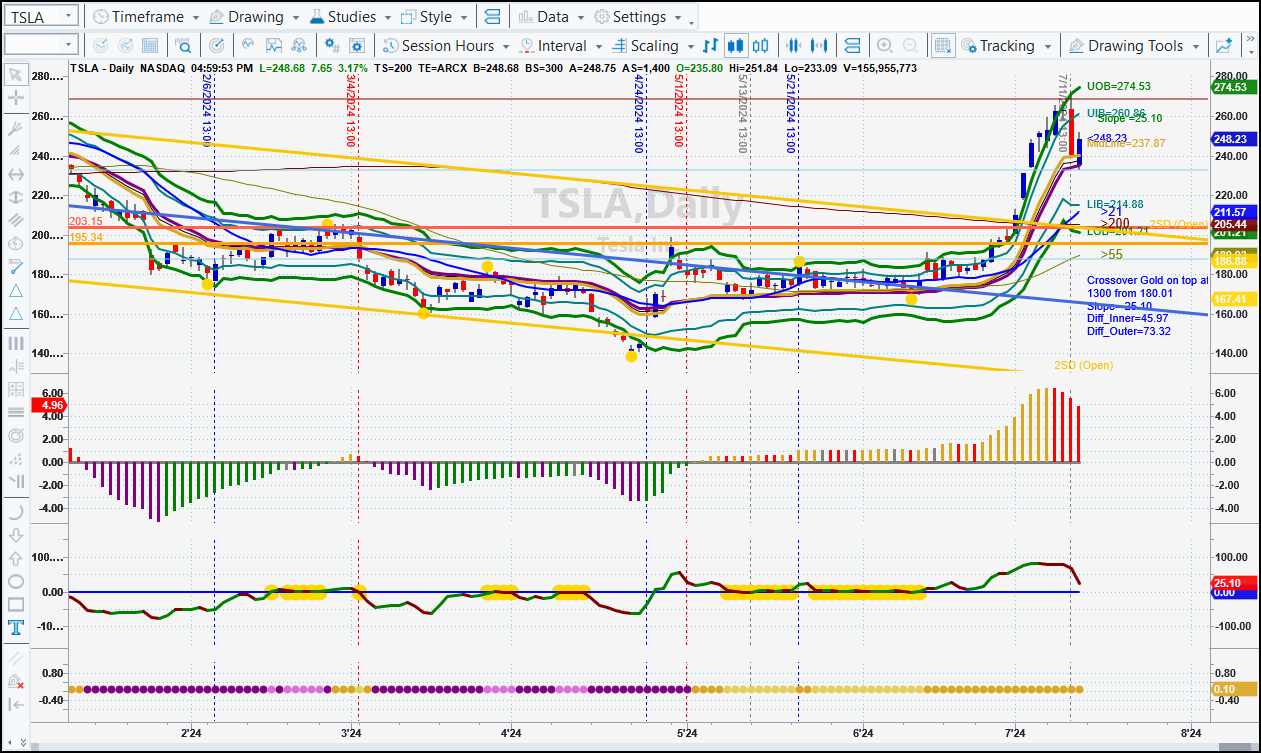Click the stacked panels icon beside Scaling tools
1261x753 pixels.
pos(852,46)
